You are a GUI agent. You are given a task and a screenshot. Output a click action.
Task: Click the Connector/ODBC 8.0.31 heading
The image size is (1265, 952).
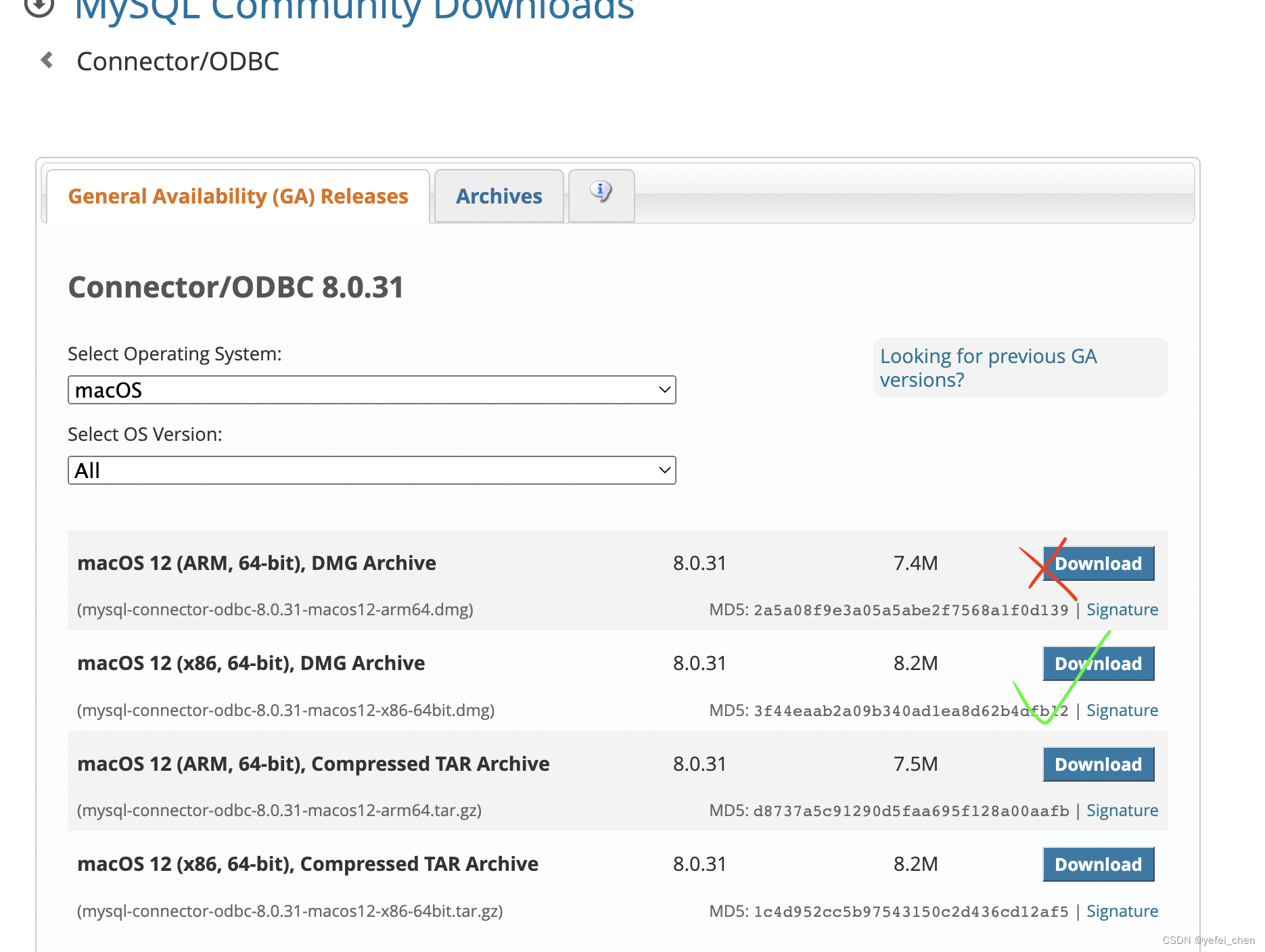(236, 287)
